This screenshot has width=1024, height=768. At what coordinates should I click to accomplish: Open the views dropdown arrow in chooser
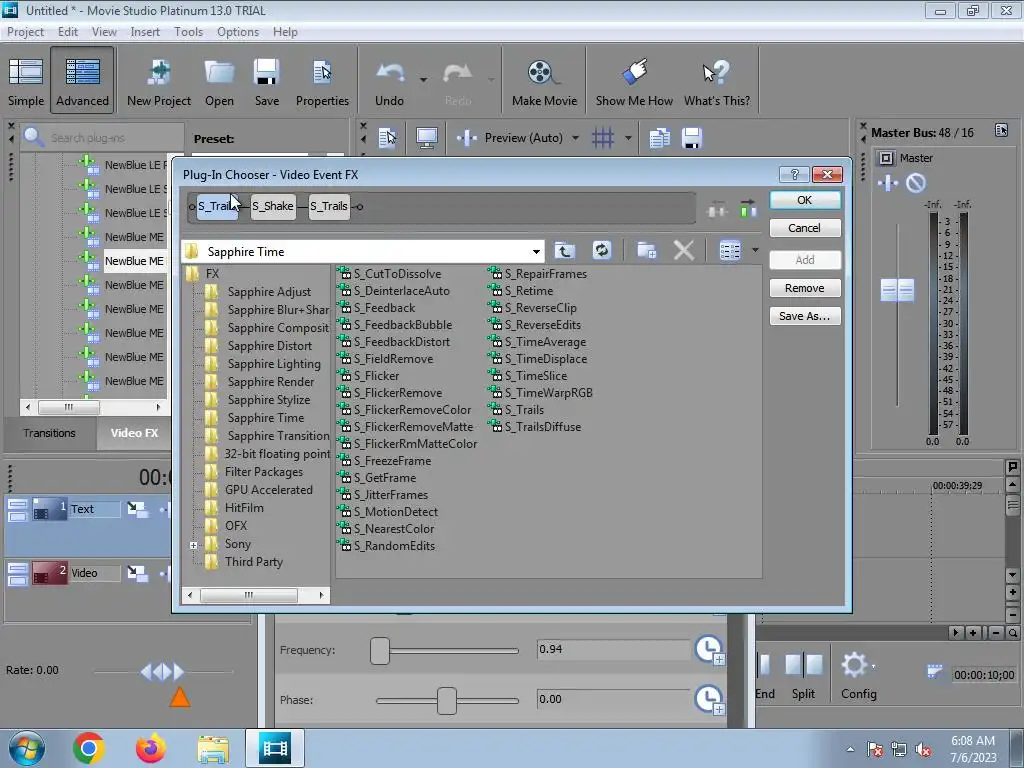click(x=755, y=250)
